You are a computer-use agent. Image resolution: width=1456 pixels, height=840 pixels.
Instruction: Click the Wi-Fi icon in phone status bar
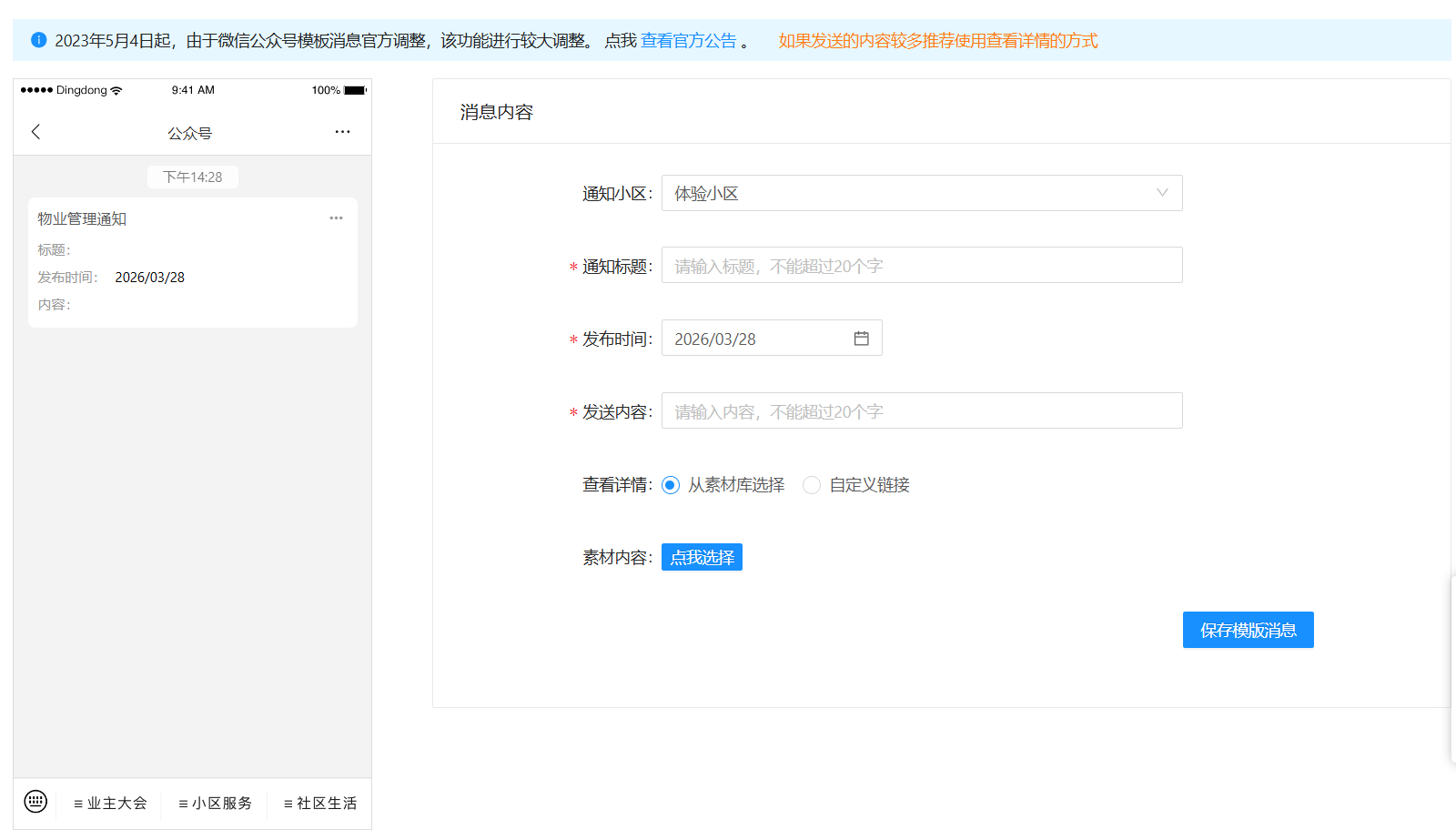click(x=116, y=90)
